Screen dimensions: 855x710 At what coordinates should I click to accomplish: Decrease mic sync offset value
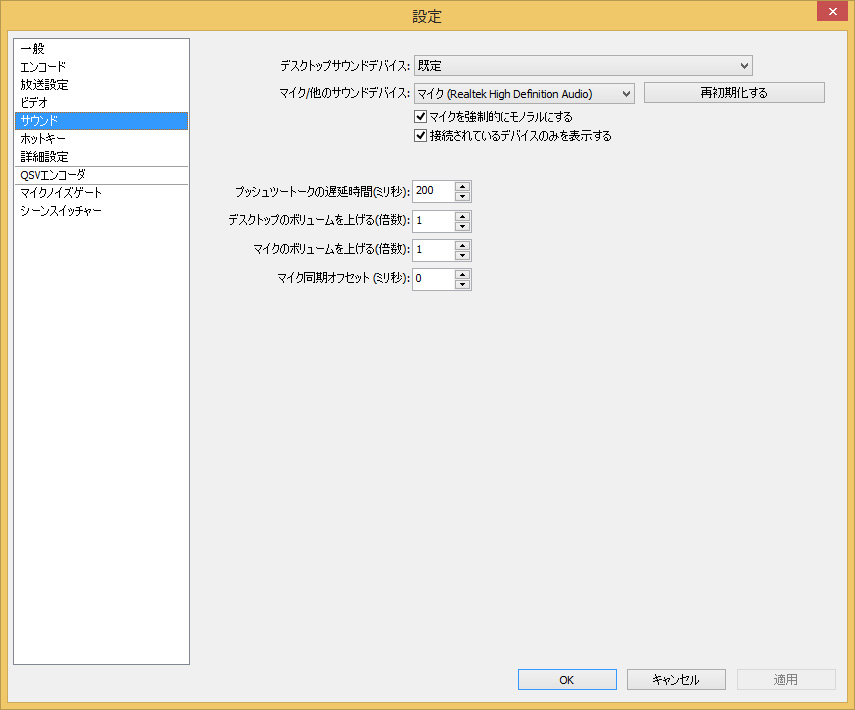tap(462, 284)
